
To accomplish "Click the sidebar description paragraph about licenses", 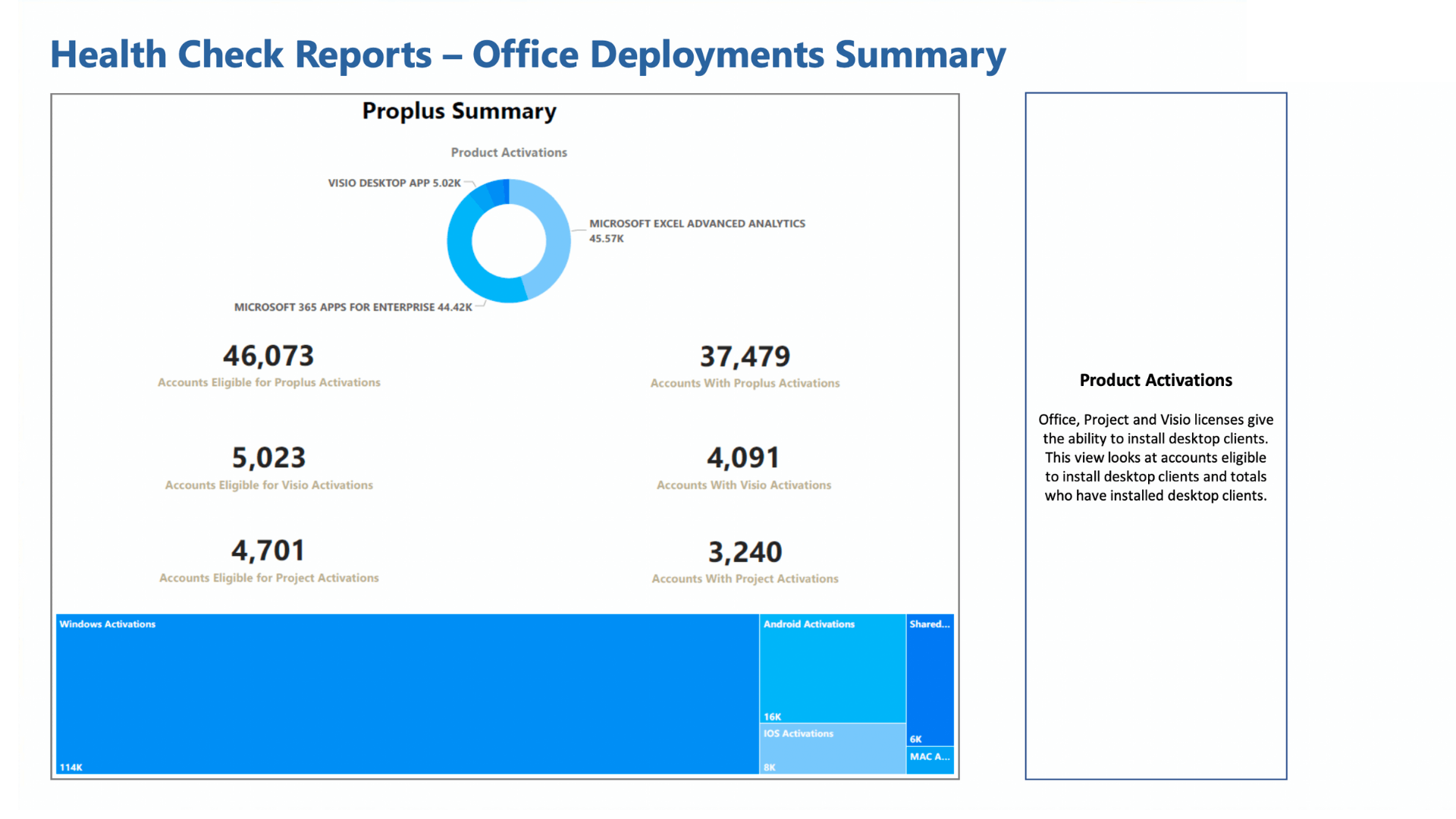I will [1156, 457].
